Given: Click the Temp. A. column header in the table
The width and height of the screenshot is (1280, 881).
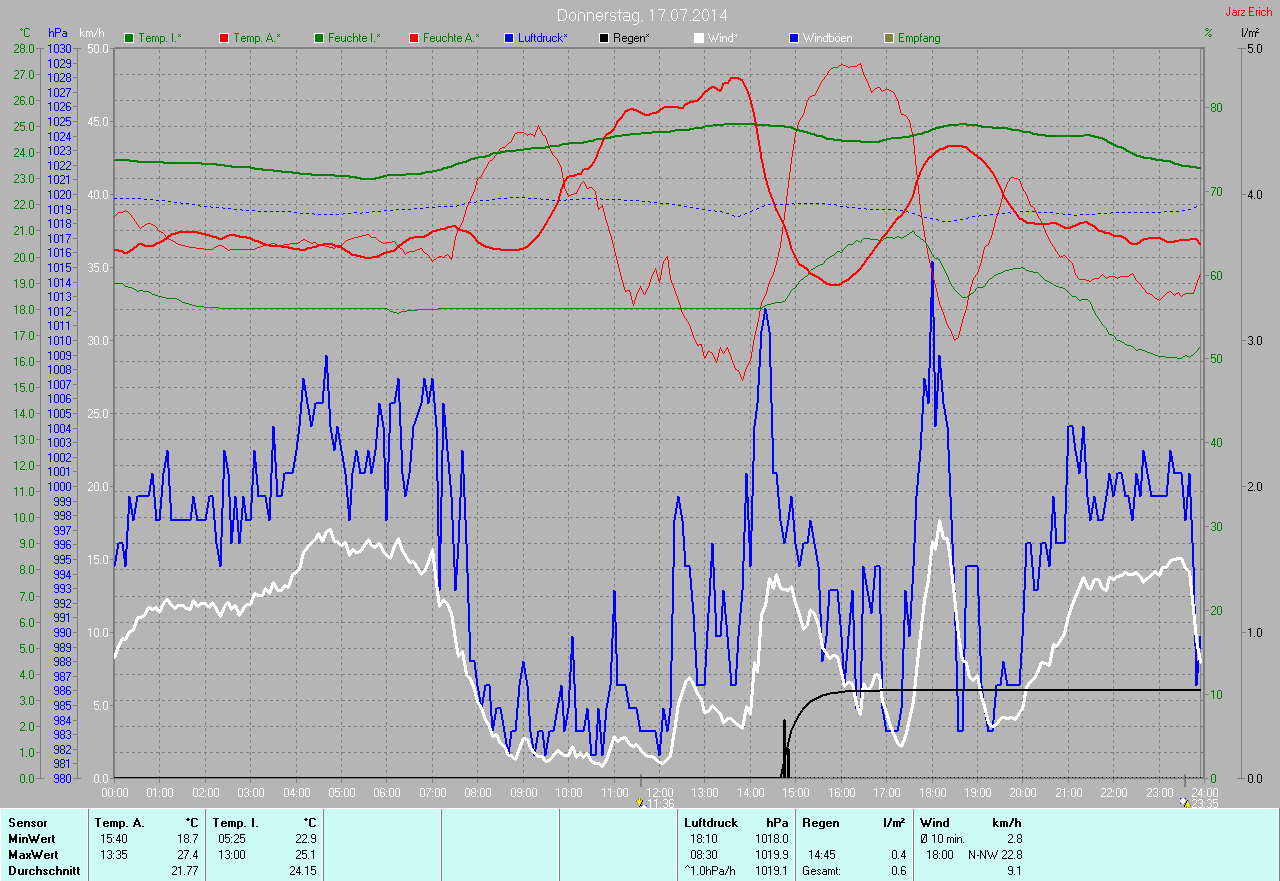Looking at the screenshot, I should click(120, 823).
